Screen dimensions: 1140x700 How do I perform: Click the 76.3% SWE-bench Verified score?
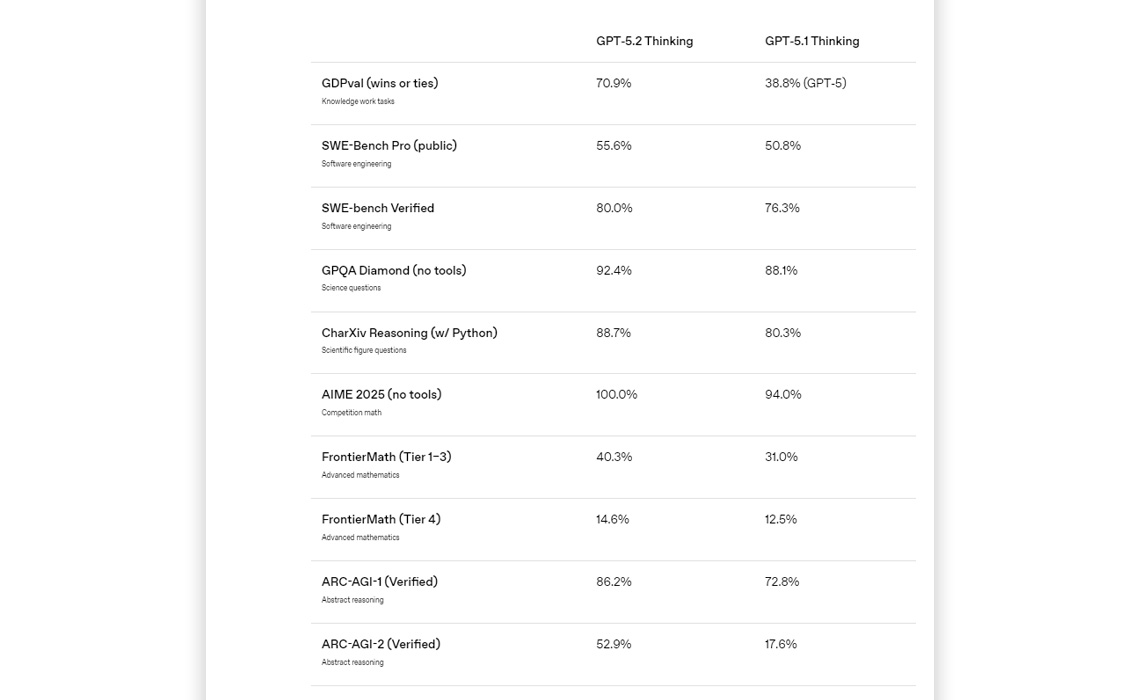[x=782, y=208]
